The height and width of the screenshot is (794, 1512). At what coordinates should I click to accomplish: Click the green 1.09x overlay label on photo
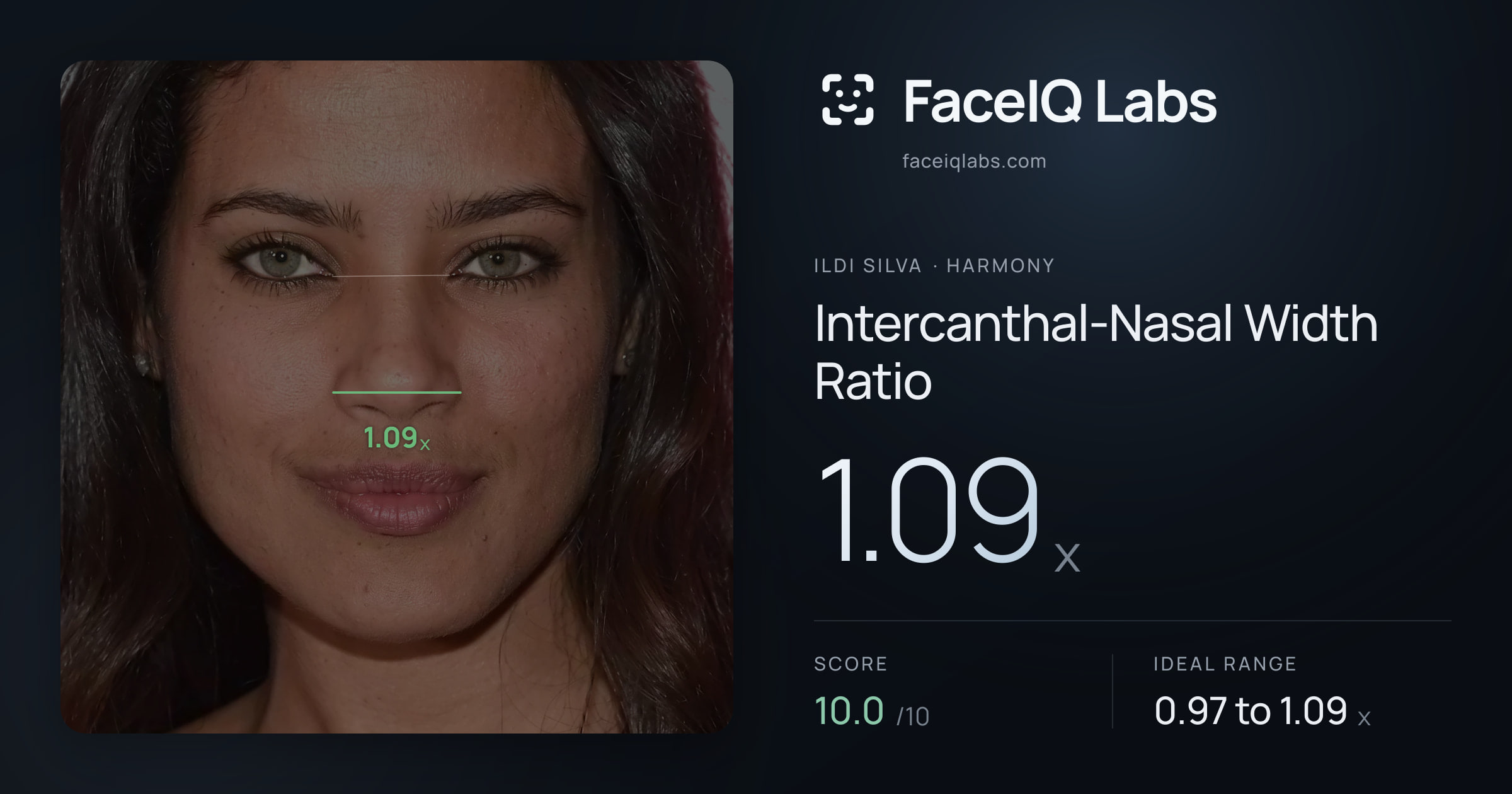397,438
